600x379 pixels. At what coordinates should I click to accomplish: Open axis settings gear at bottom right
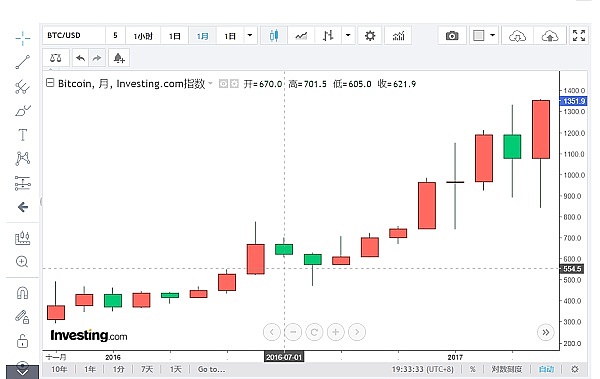click(575, 369)
